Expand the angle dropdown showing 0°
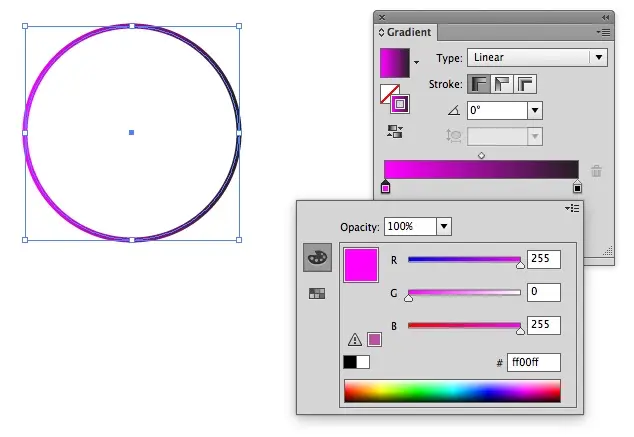 click(x=535, y=111)
